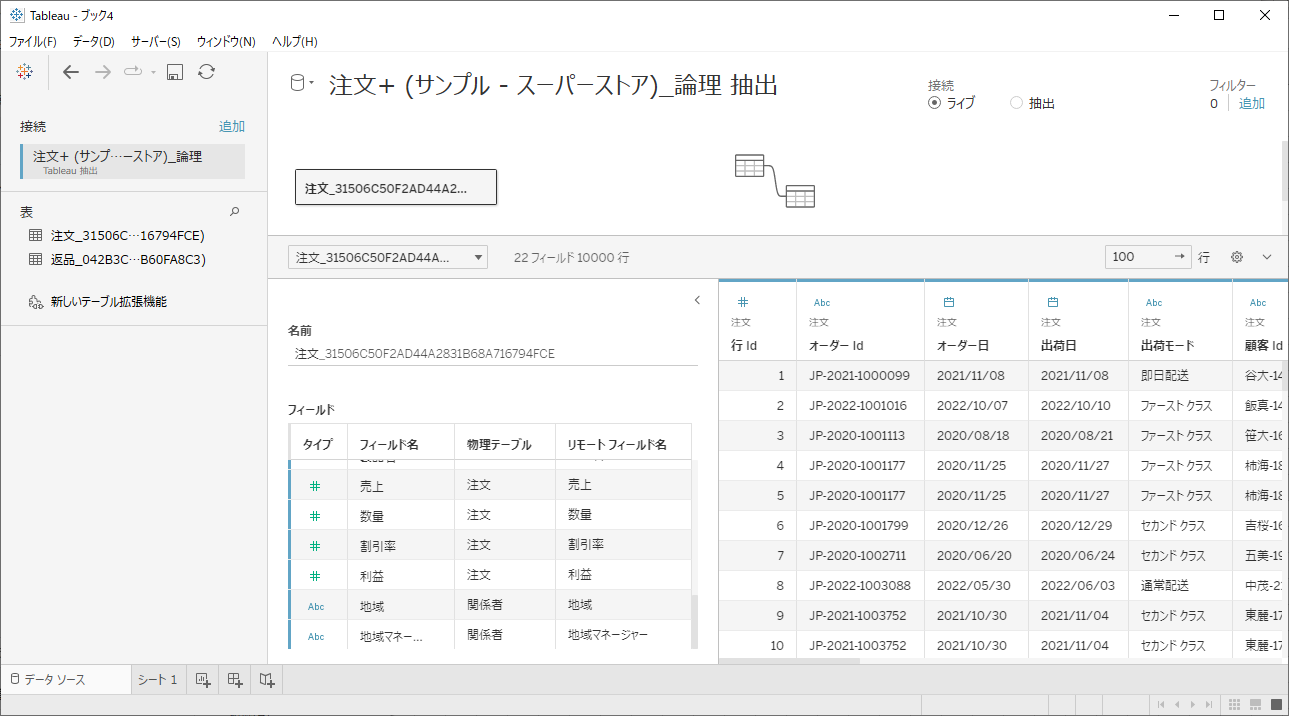
Task: Click 新しいテーブル拡張機能 link
Action: (x=109, y=301)
